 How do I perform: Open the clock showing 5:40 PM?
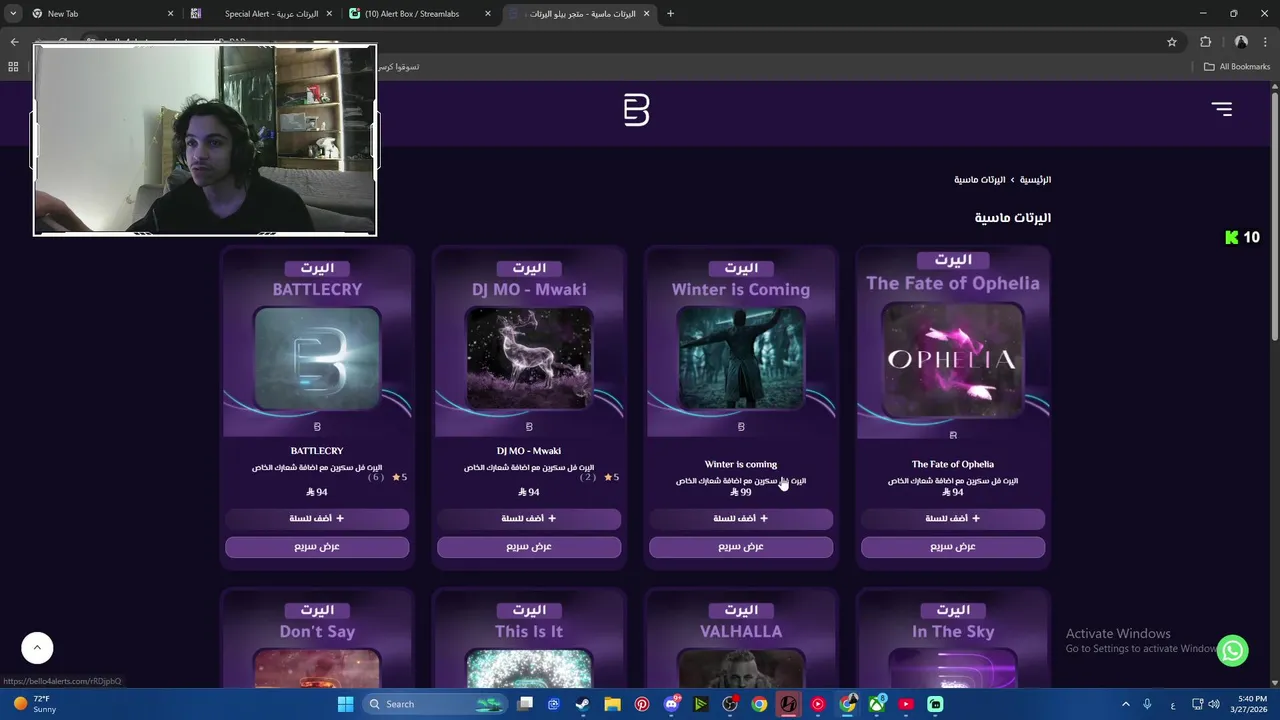pos(1250,704)
